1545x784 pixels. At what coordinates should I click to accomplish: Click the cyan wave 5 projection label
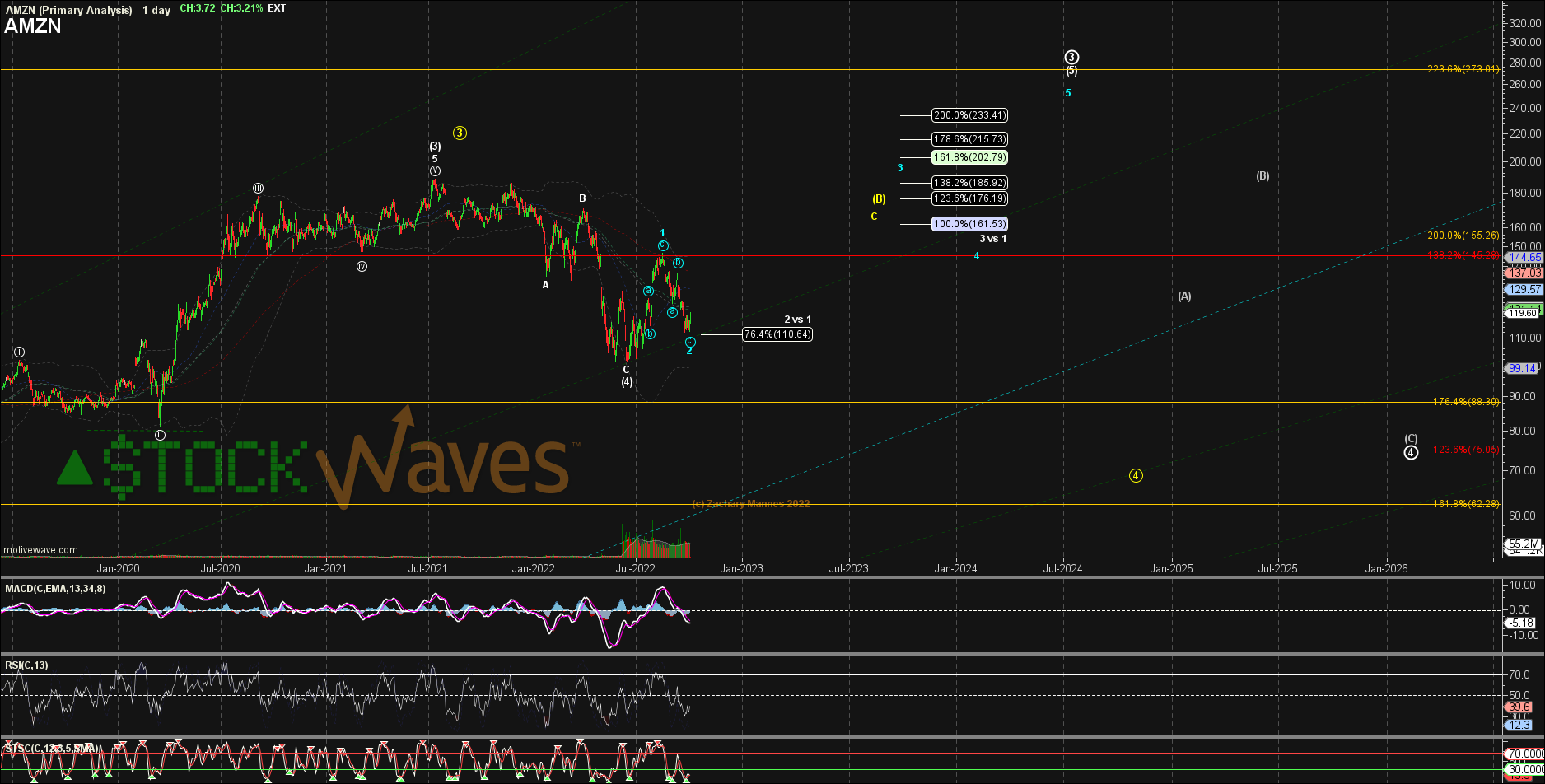[x=1068, y=93]
